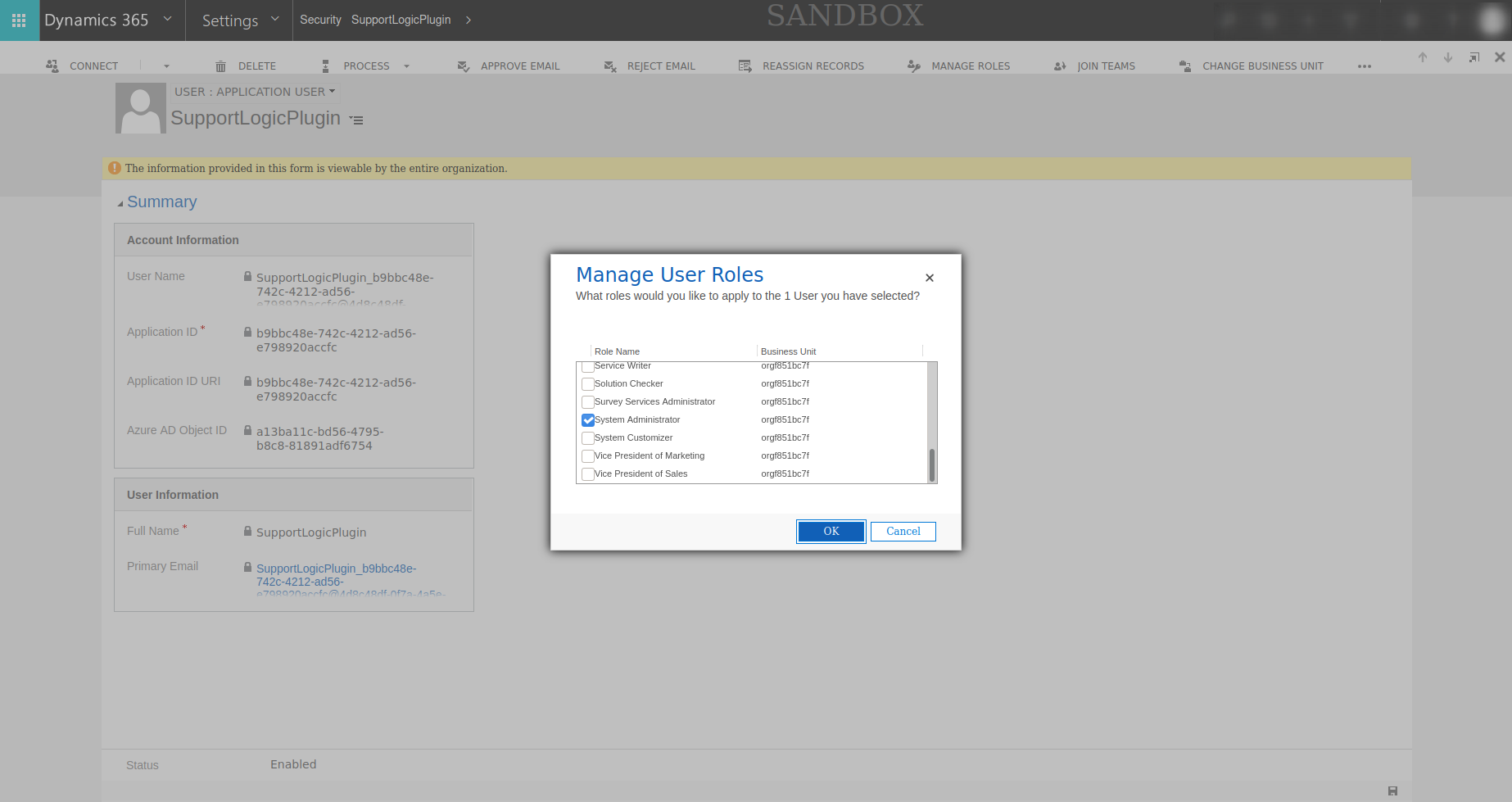The width and height of the screenshot is (1512, 802).
Task: Expand the chevron after SupportLogicPlugin breadcrumb
Action: tap(469, 20)
